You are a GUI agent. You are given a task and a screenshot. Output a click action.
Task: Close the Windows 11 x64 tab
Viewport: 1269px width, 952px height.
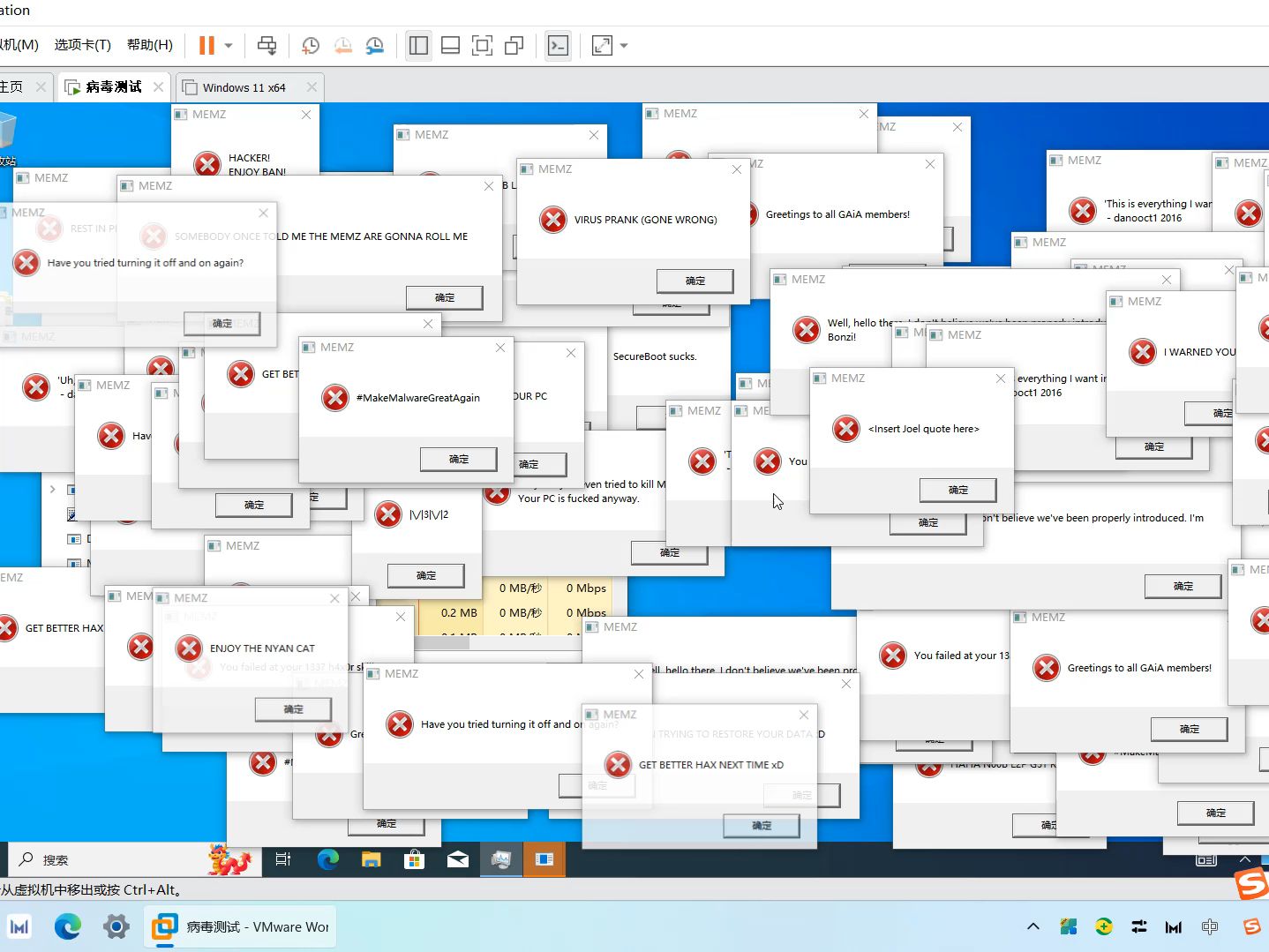(x=312, y=86)
